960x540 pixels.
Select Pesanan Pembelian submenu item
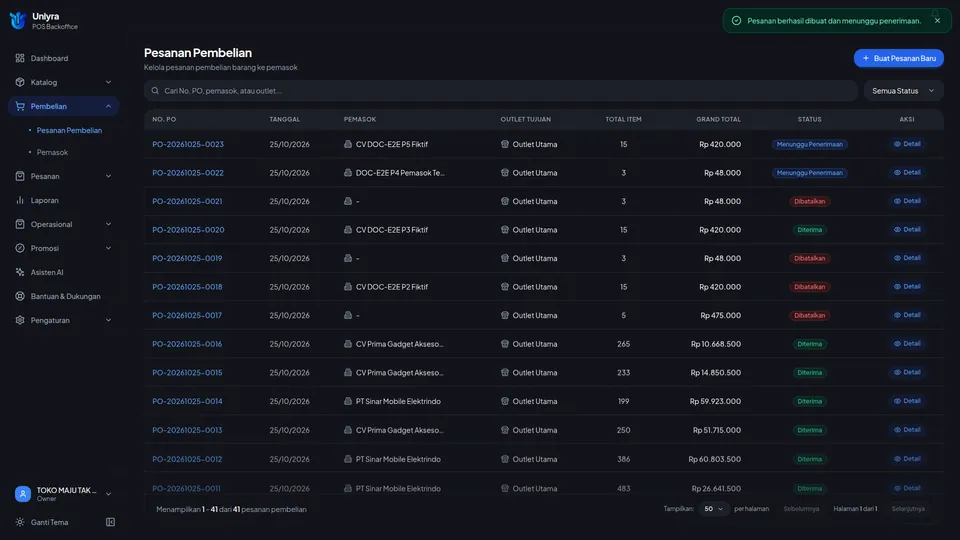(69, 130)
